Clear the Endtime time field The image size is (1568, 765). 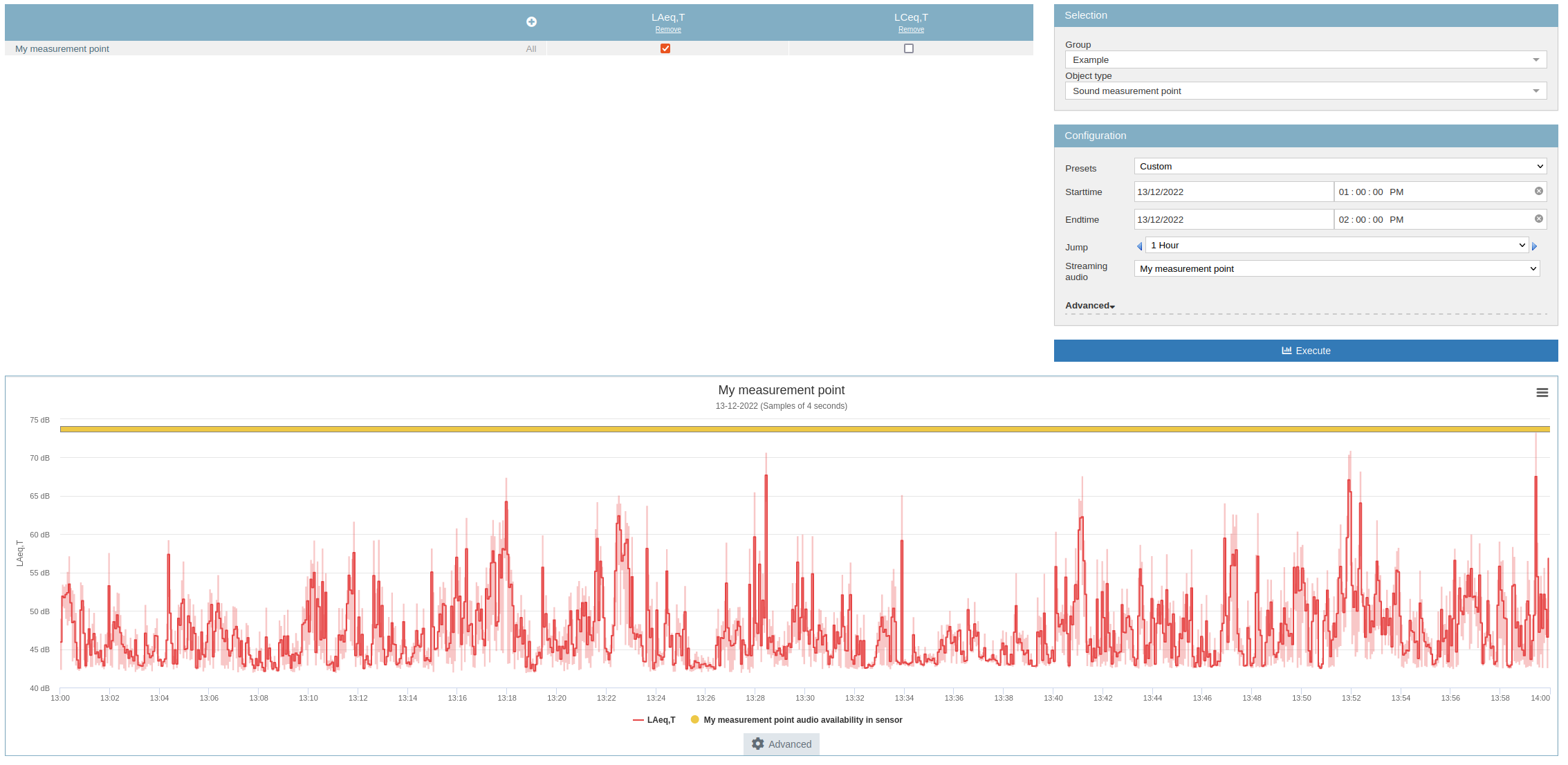click(1538, 219)
